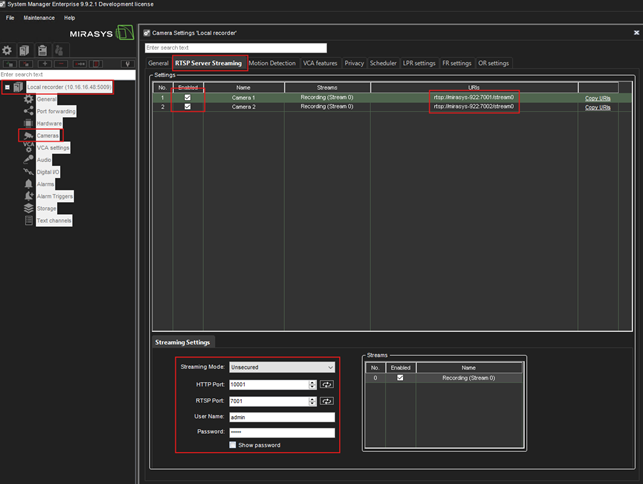Click the camera settings search field

click(x=236, y=48)
